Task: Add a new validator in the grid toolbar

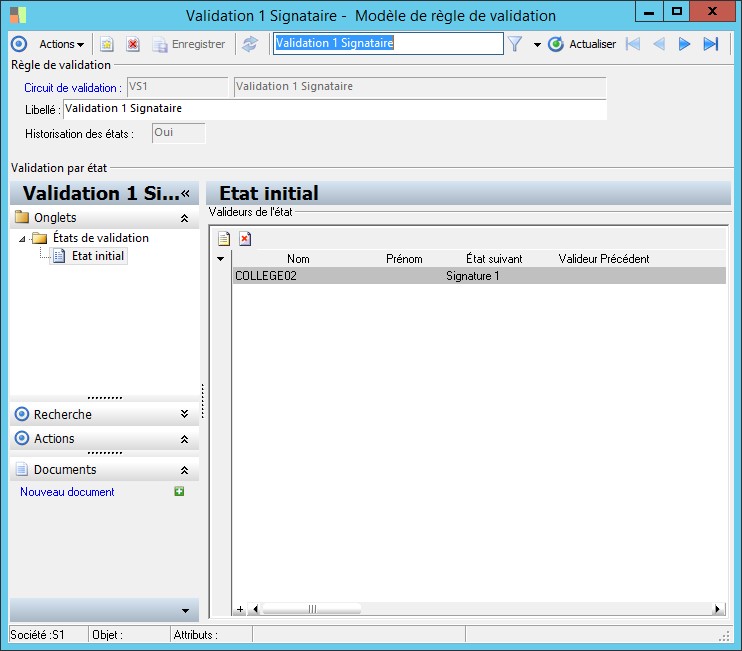Action: [224, 238]
